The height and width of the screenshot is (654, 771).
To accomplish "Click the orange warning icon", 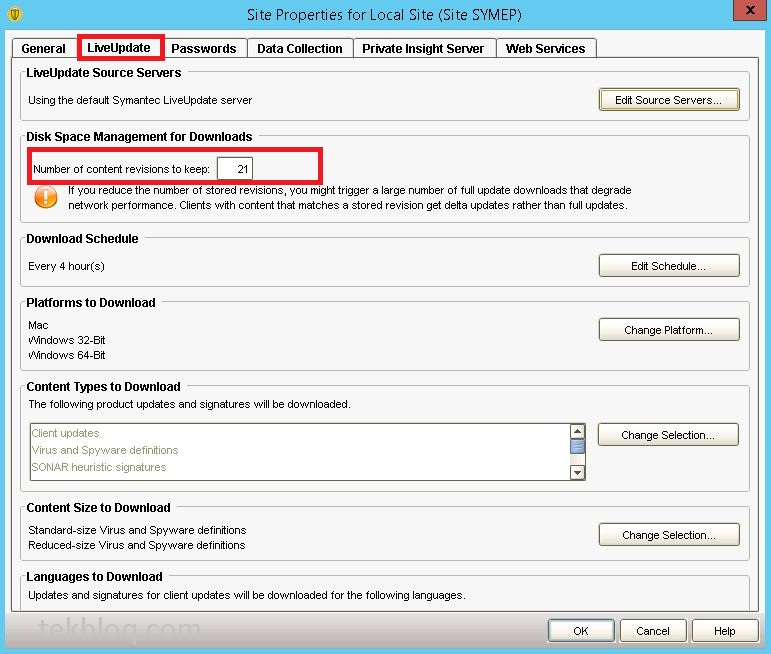I will click(46, 197).
